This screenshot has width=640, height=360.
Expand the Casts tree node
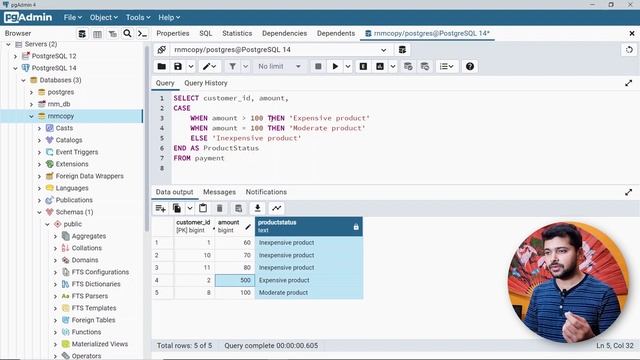pyautogui.click(x=39, y=128)
